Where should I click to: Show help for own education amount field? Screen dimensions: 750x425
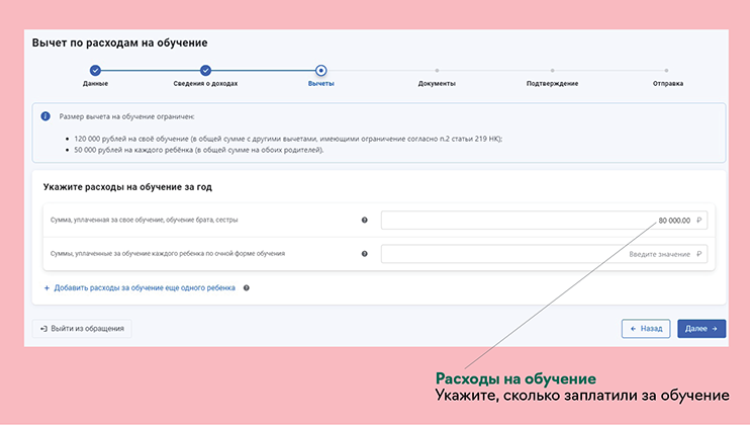point(364,220)
